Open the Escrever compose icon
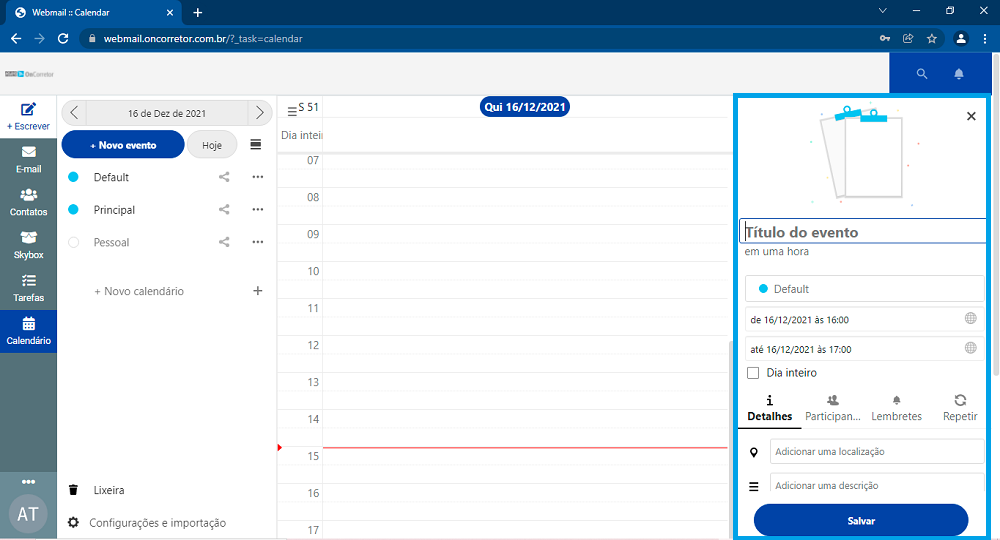Screen dimensions: 1000x540 28,110
